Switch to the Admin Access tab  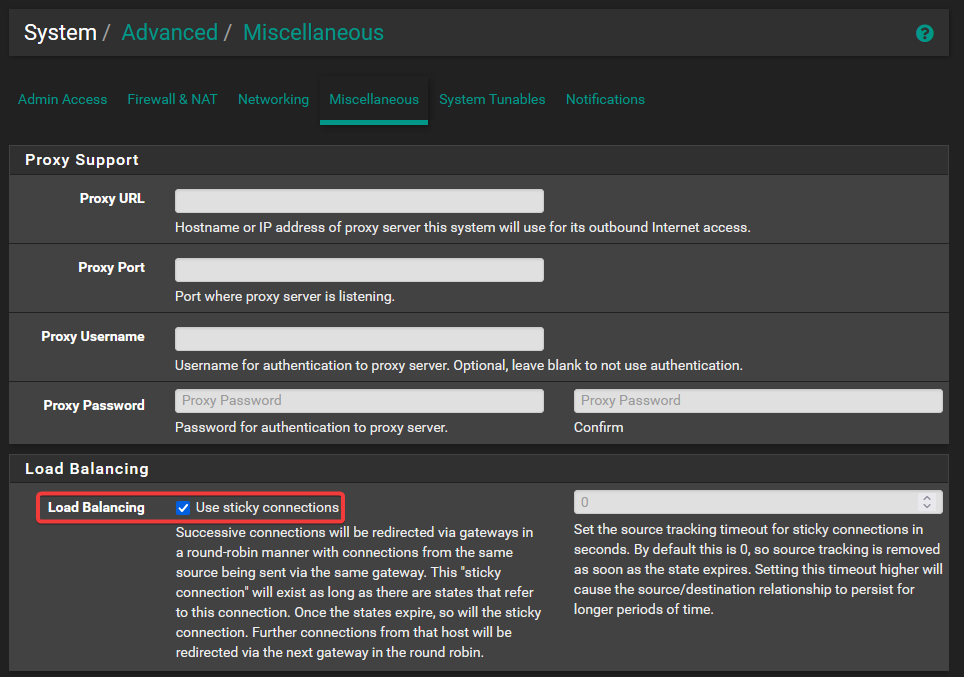[62, 99]
